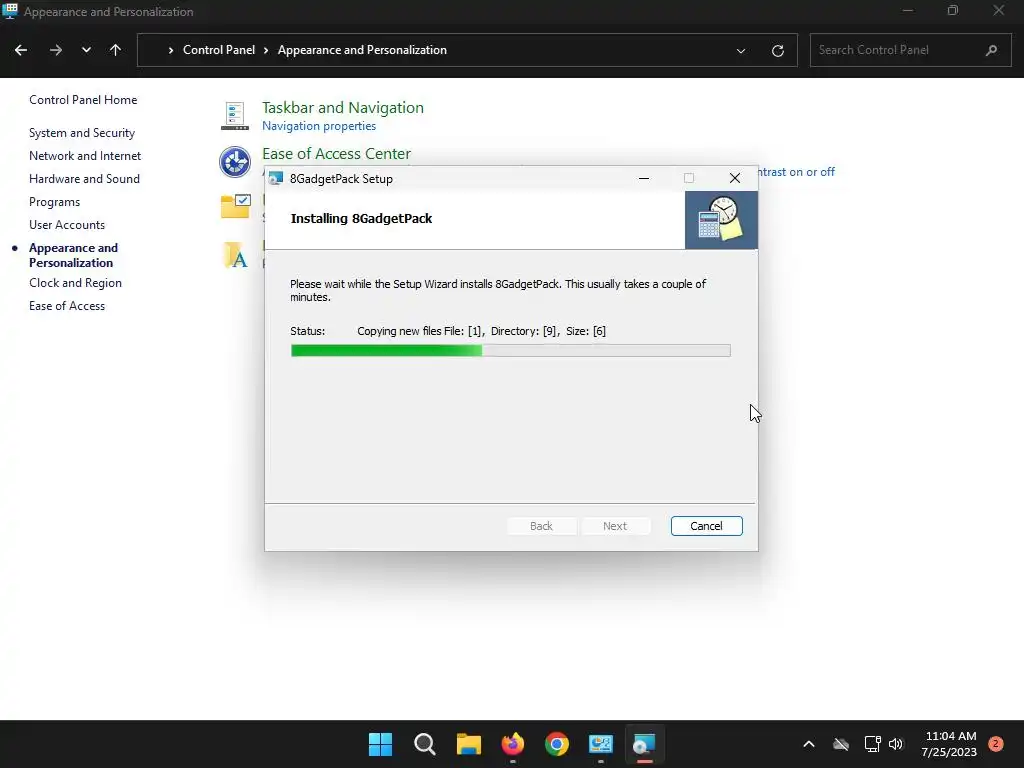Open User Accounts category
1024x768 pixels.
pyautogui.click(x=67, y=225)
